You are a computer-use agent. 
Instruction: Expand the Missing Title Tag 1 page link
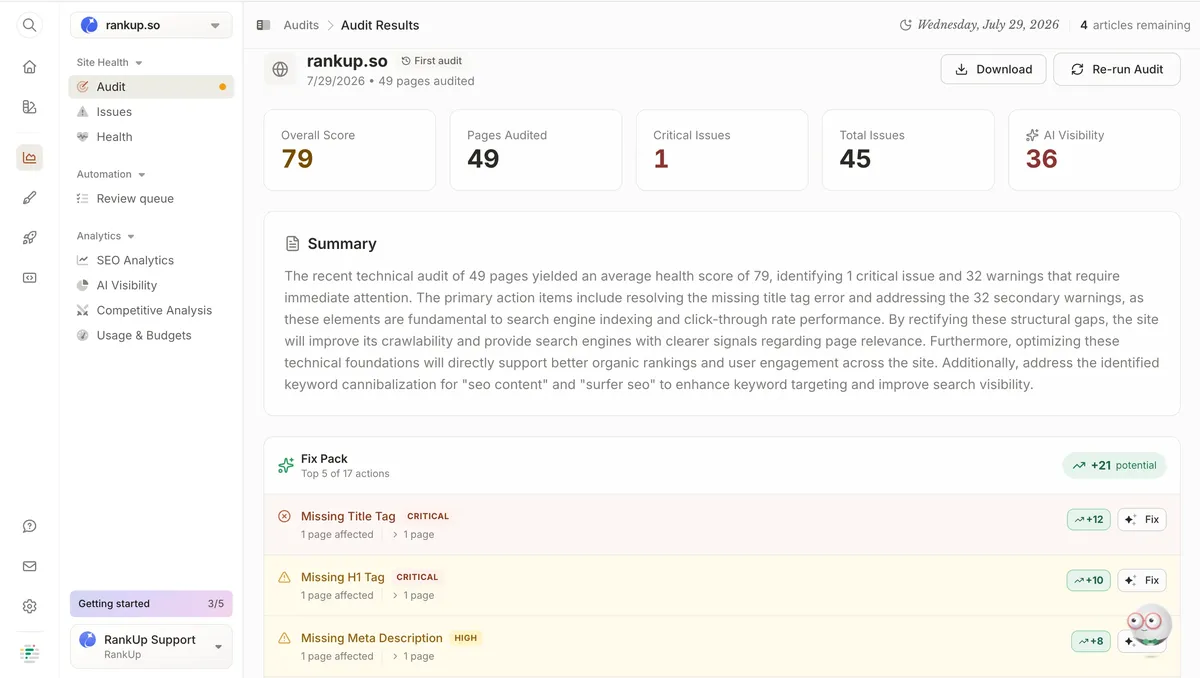[x=413, y=535]
